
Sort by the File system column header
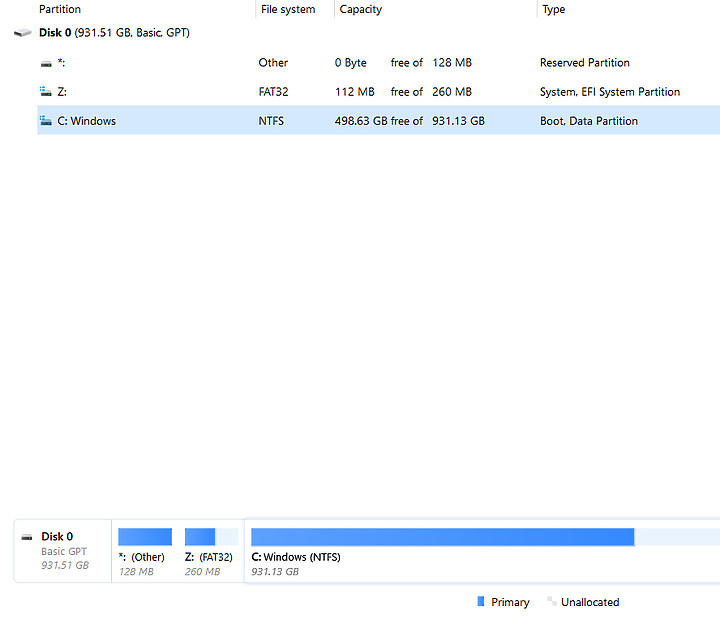(x=288, y=9)
